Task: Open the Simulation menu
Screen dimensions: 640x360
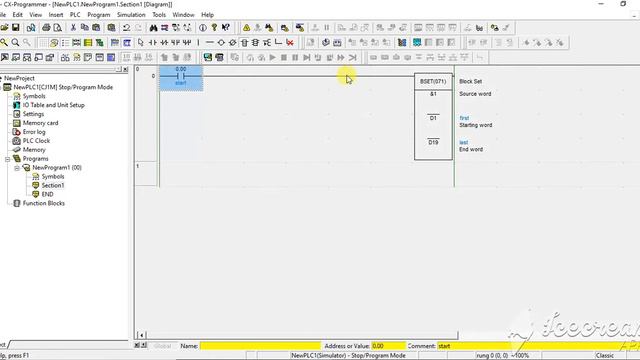Action: [x=131, y=15]
